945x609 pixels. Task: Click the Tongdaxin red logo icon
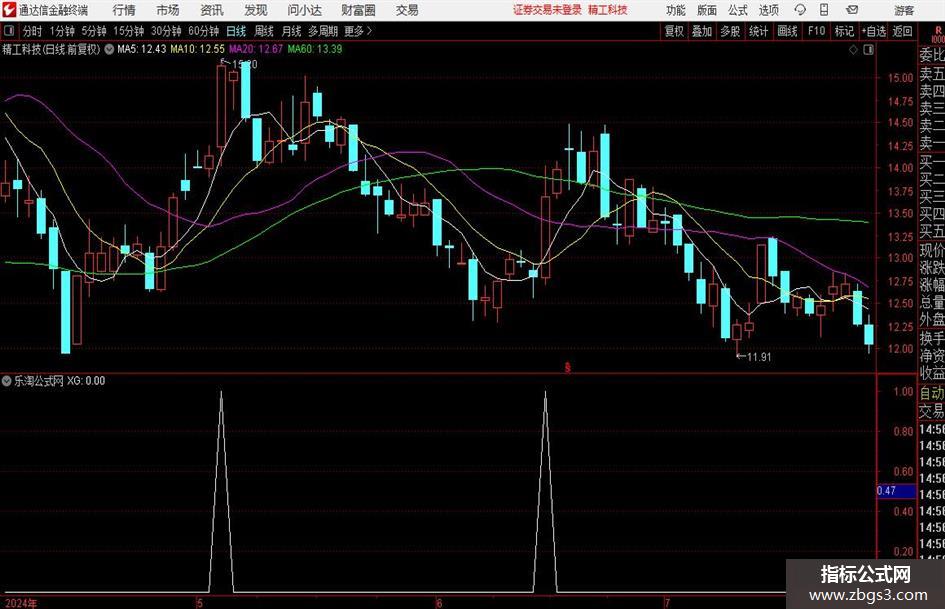pyautogui.click(x=9, y=10)
